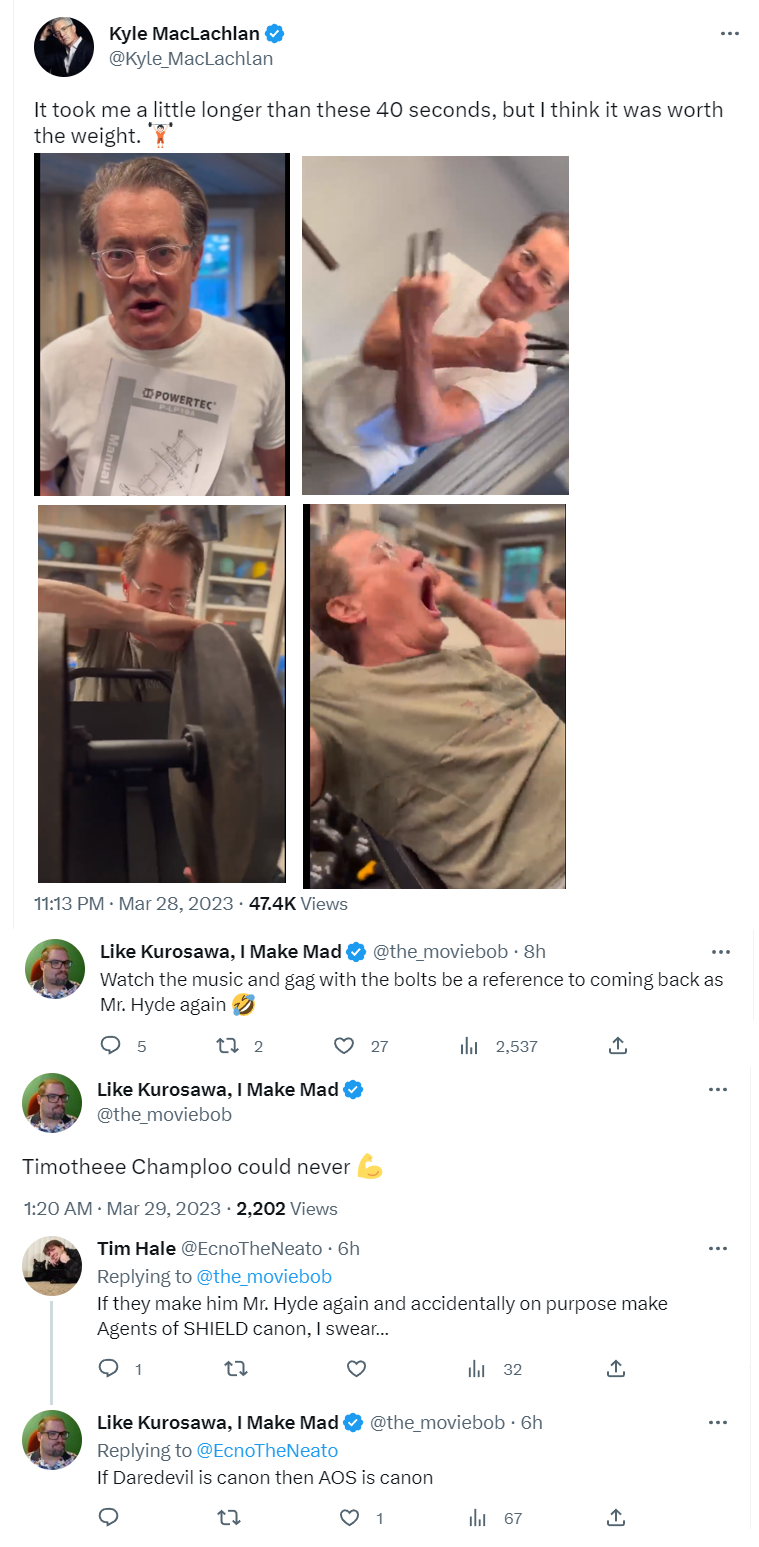Like the Mr. Hyde bolts tweet
The width and height of the screenshot is (759, 1547).
point(344,1045)
